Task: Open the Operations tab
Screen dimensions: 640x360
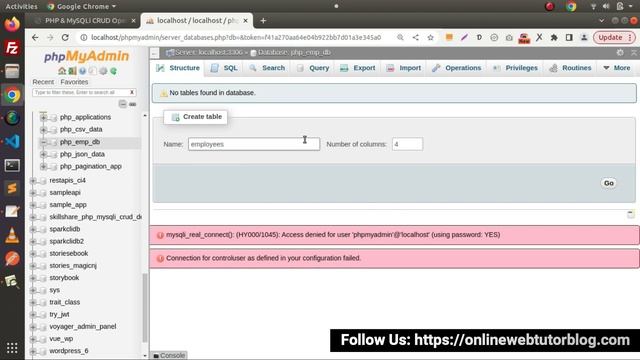Action: pyautogui.click(x=457, y=68)
